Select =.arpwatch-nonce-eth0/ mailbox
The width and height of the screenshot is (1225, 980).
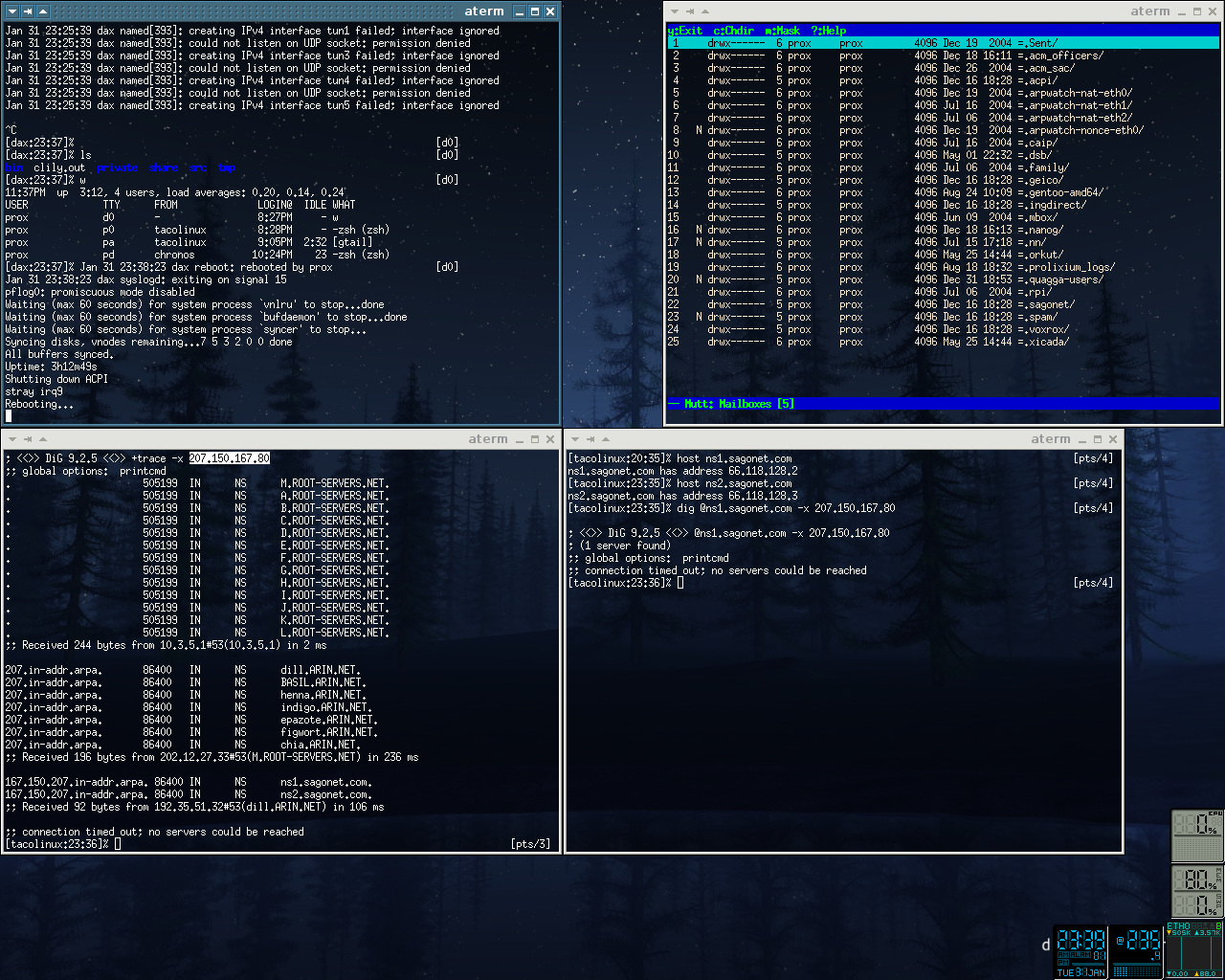[943, 130]
